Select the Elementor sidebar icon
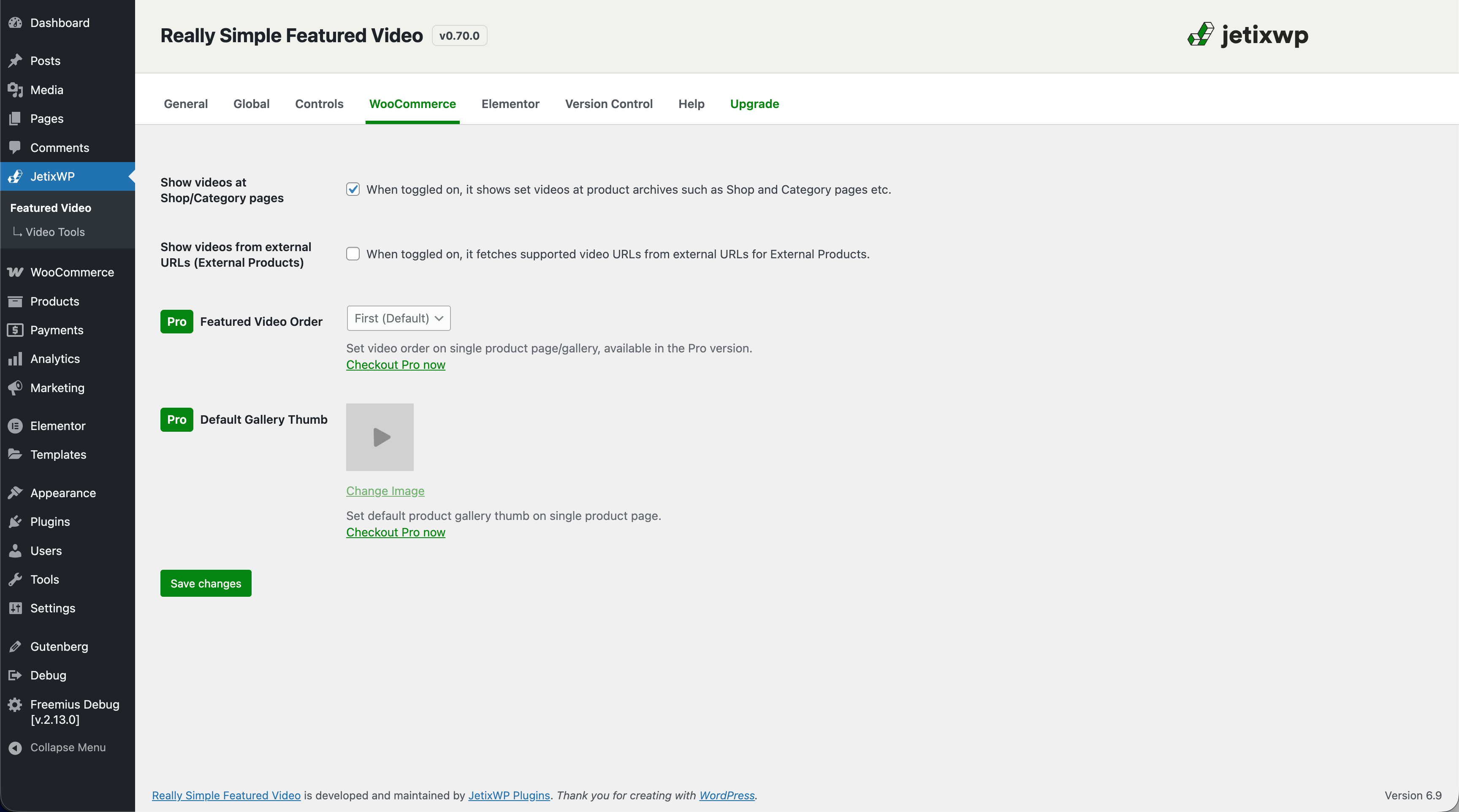1459x812 pixels. [15, 426]
